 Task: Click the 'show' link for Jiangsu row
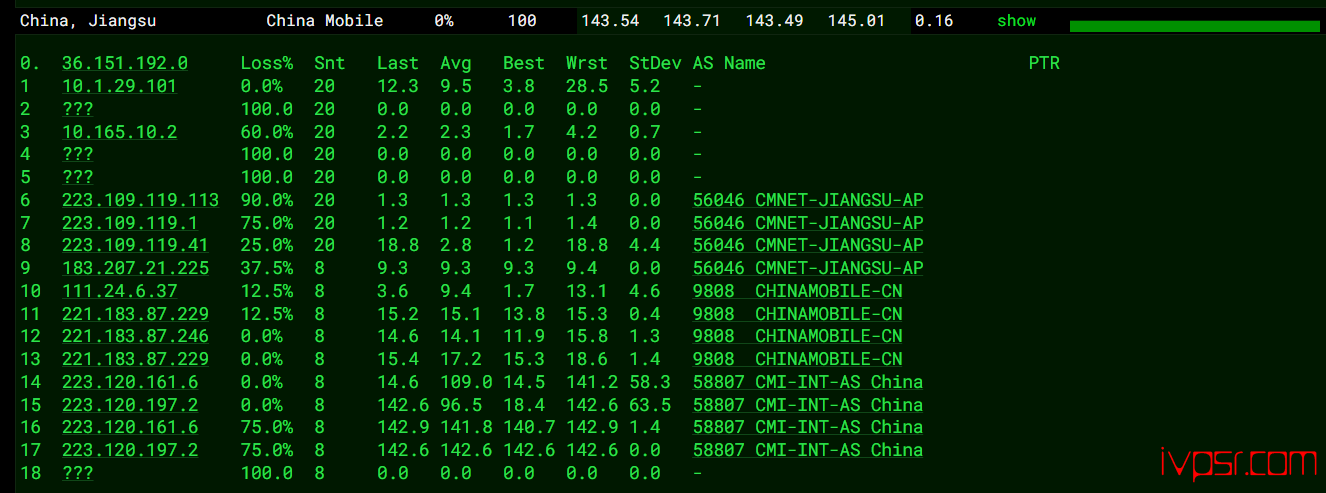coord(1016,21)
